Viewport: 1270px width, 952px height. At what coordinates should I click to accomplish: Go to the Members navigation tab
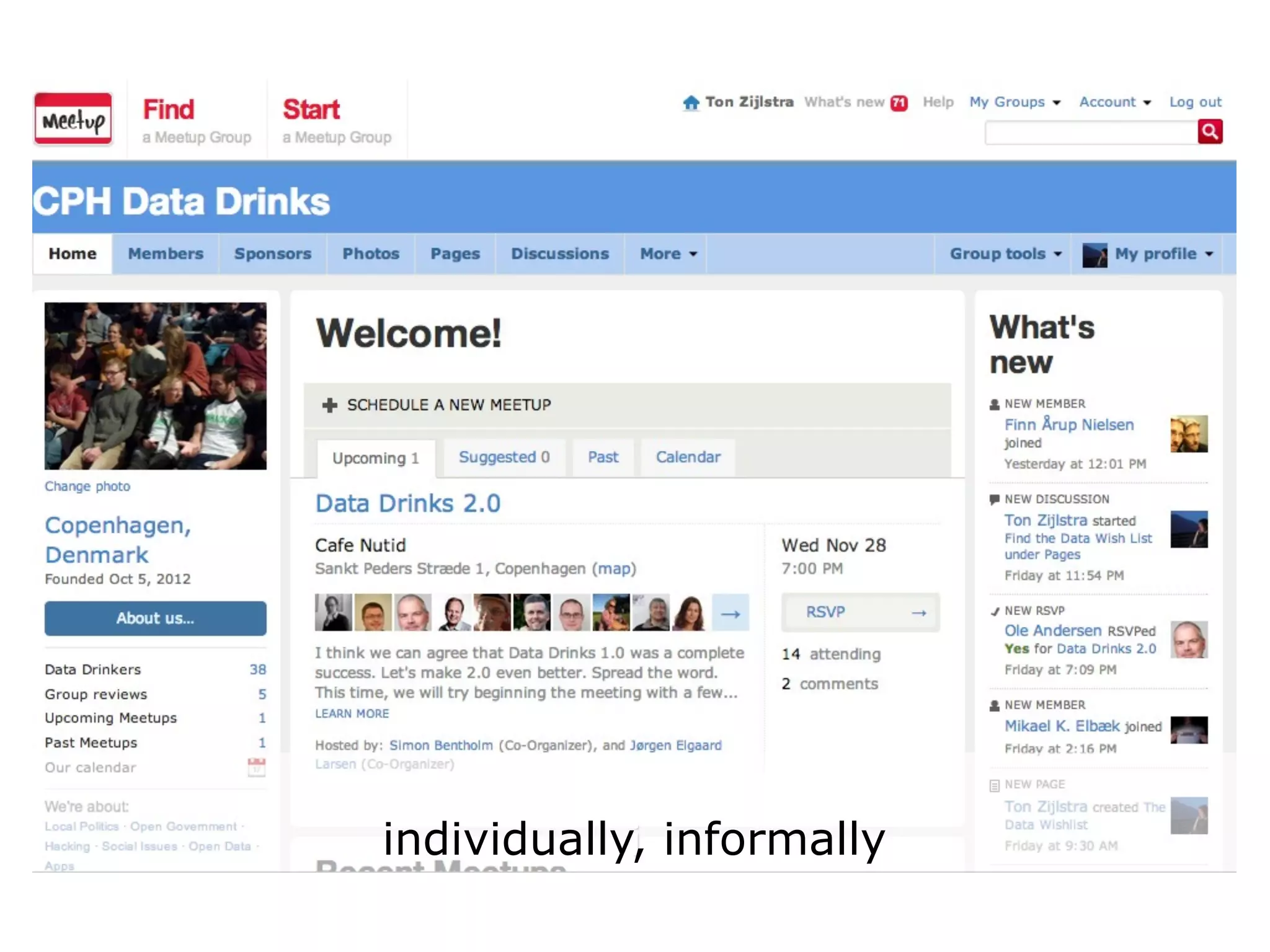tap(166, 254)
